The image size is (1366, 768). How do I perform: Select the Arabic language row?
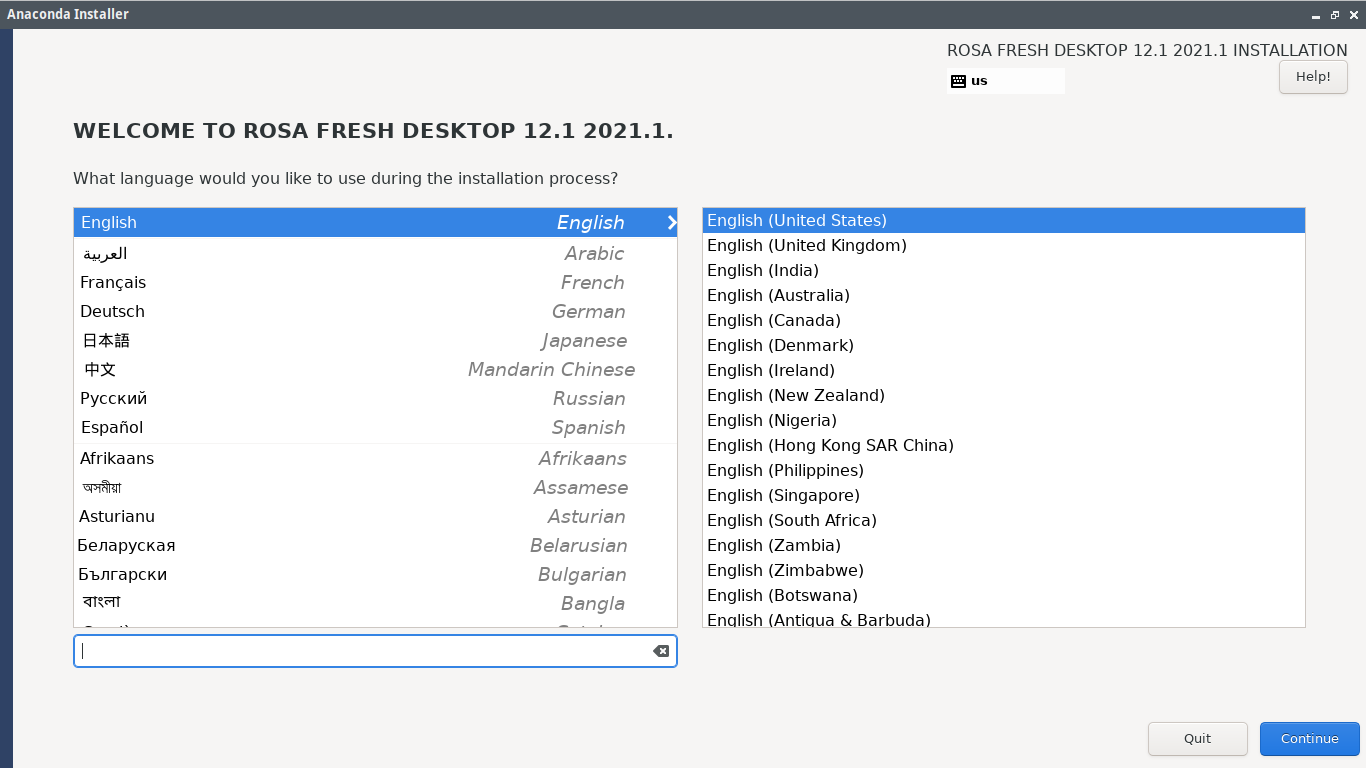[x=376, y=253]
